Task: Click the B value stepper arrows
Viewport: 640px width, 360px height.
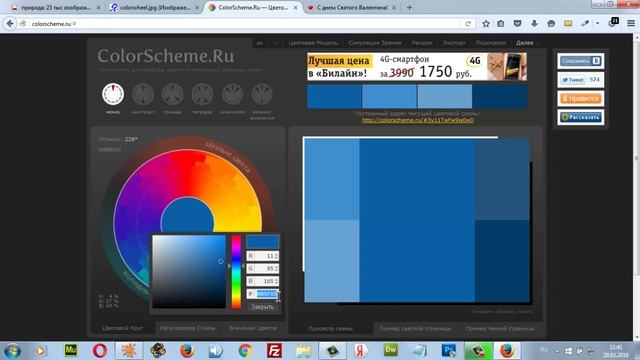Action: (276, 281)
